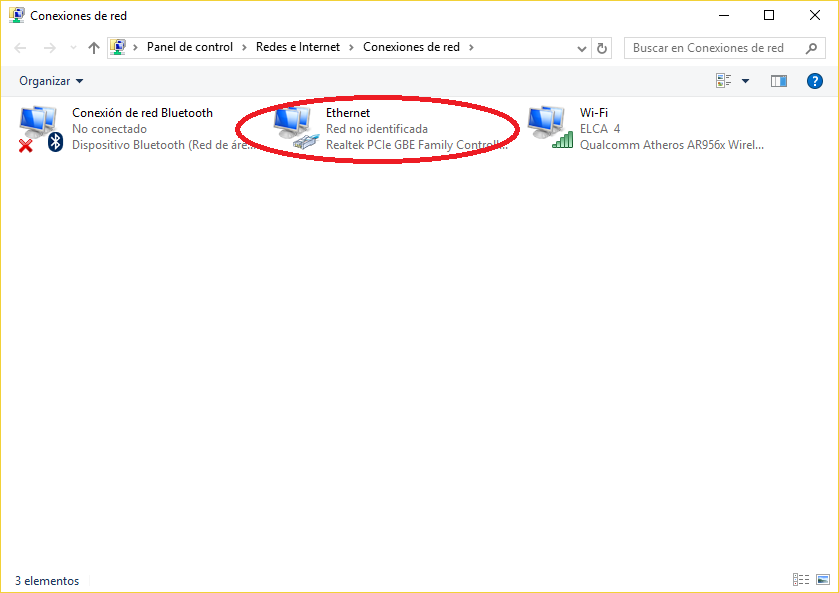The height and width of the screenshot is (593, 839).
Task: Expand chevron before Panel de control
Action: pyautogui.click(x=135, y=48)
